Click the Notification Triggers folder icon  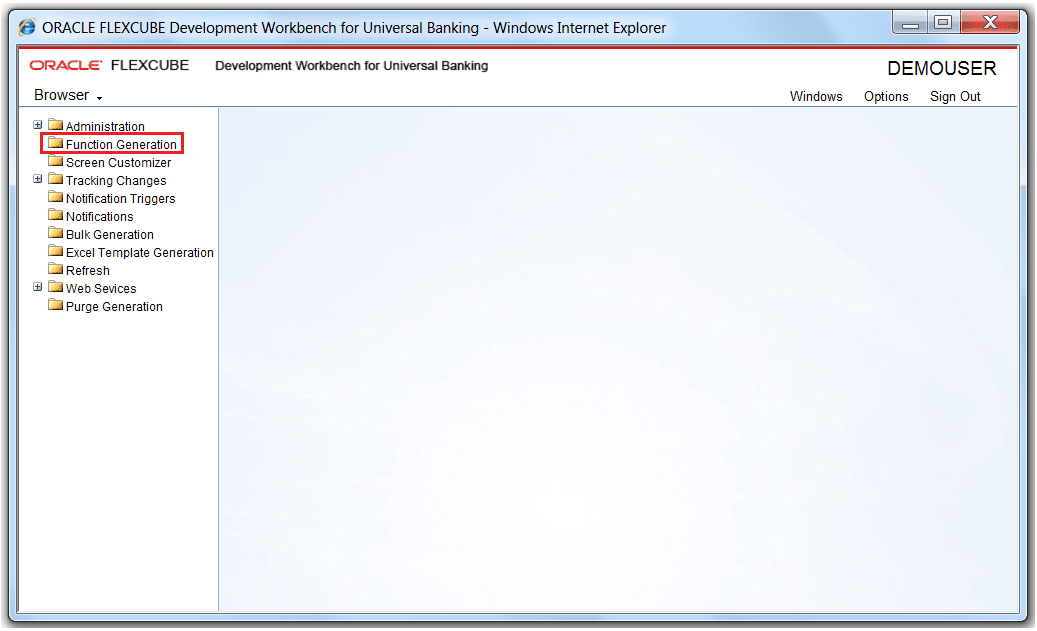click(x=56, y=197)
